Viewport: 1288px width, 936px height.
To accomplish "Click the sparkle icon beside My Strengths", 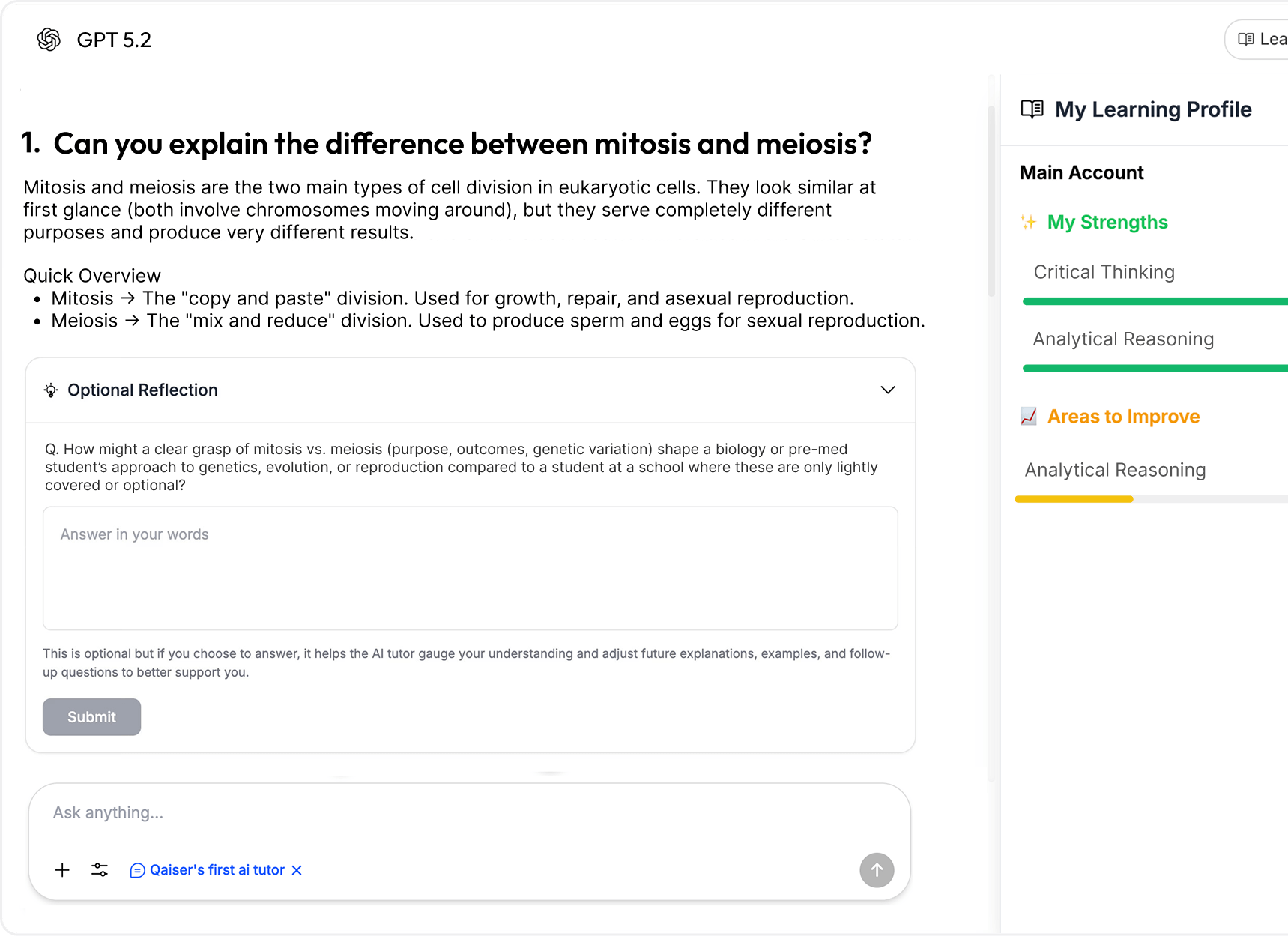I will (1028, 223).
